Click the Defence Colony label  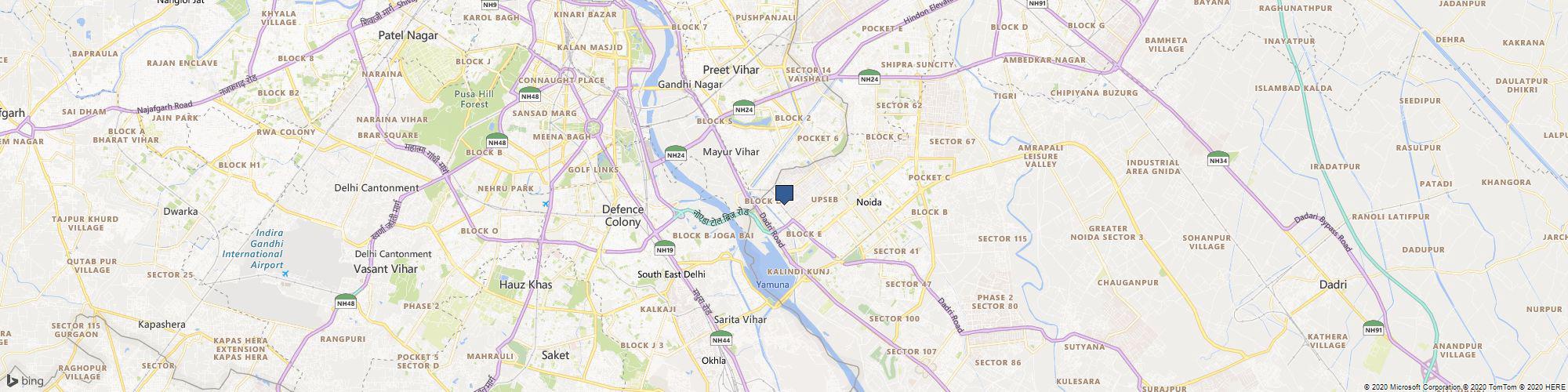[x=623, y=216]
